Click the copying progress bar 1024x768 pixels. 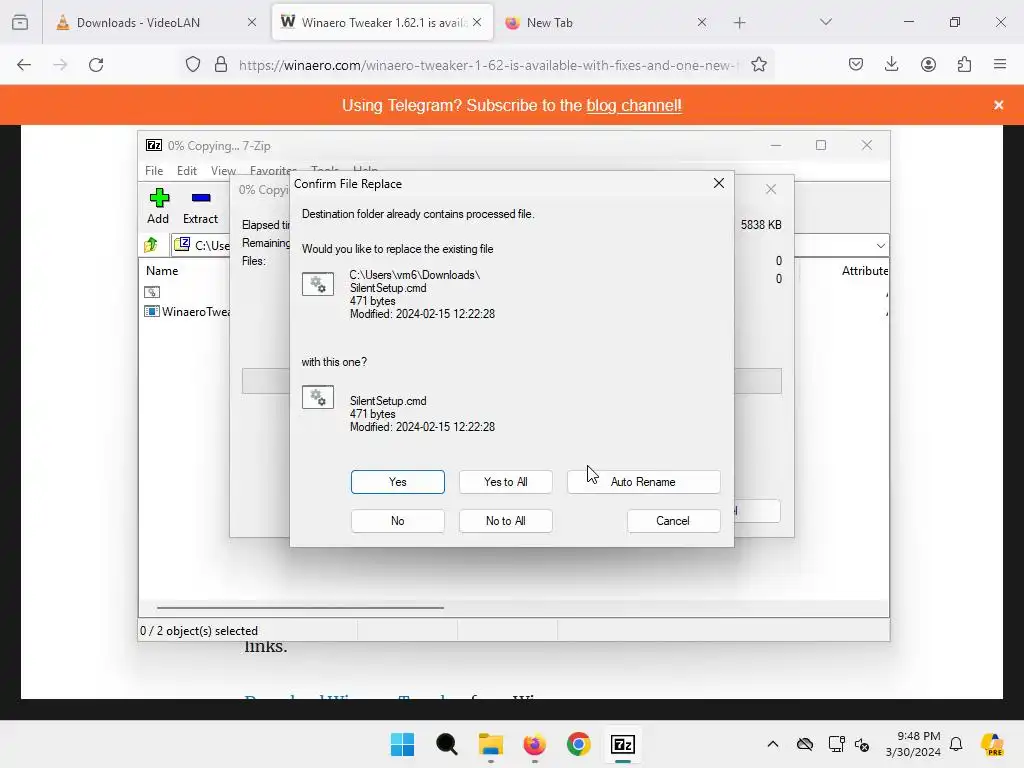coord(511,381)
